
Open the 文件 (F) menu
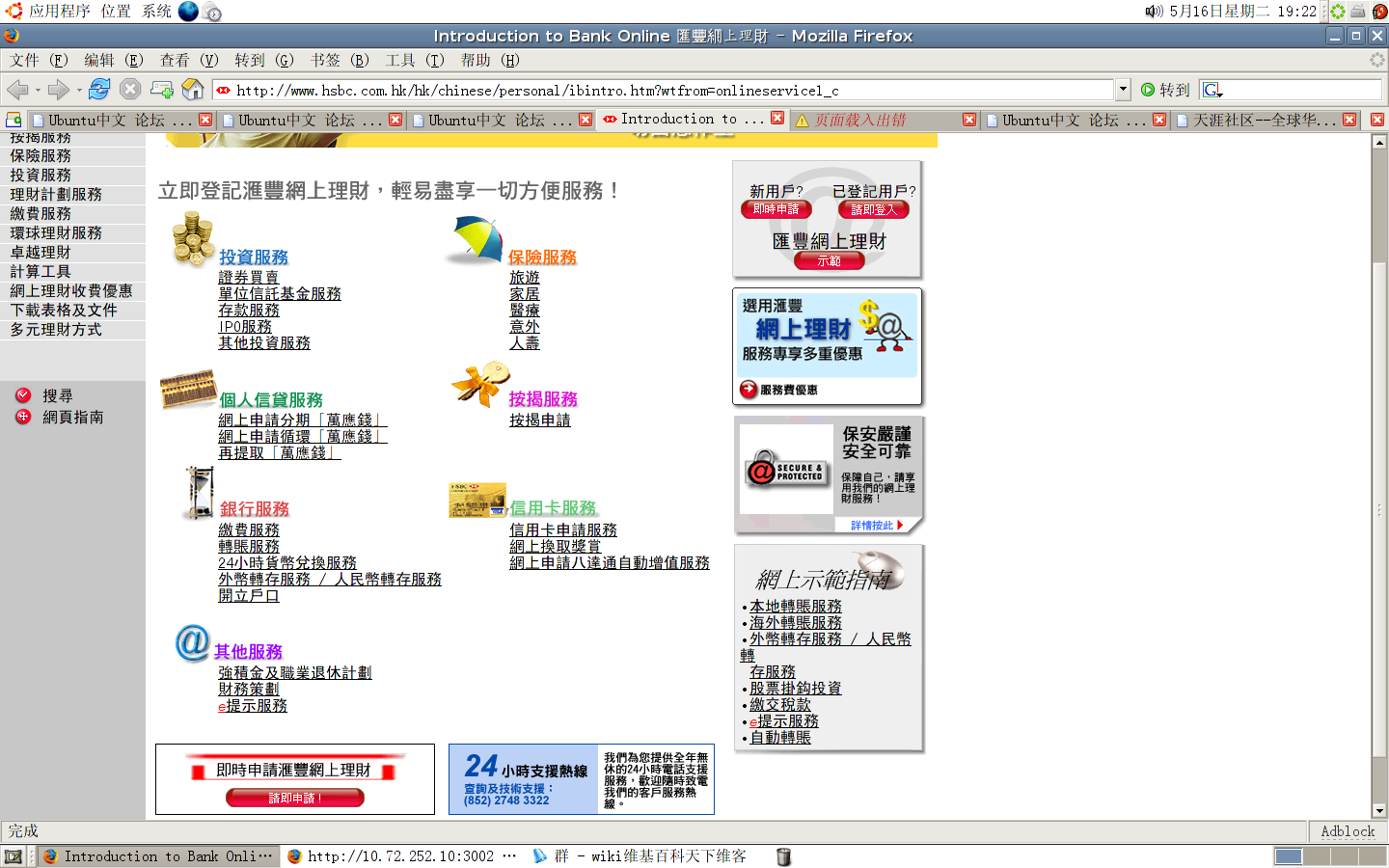click(39, 60)
